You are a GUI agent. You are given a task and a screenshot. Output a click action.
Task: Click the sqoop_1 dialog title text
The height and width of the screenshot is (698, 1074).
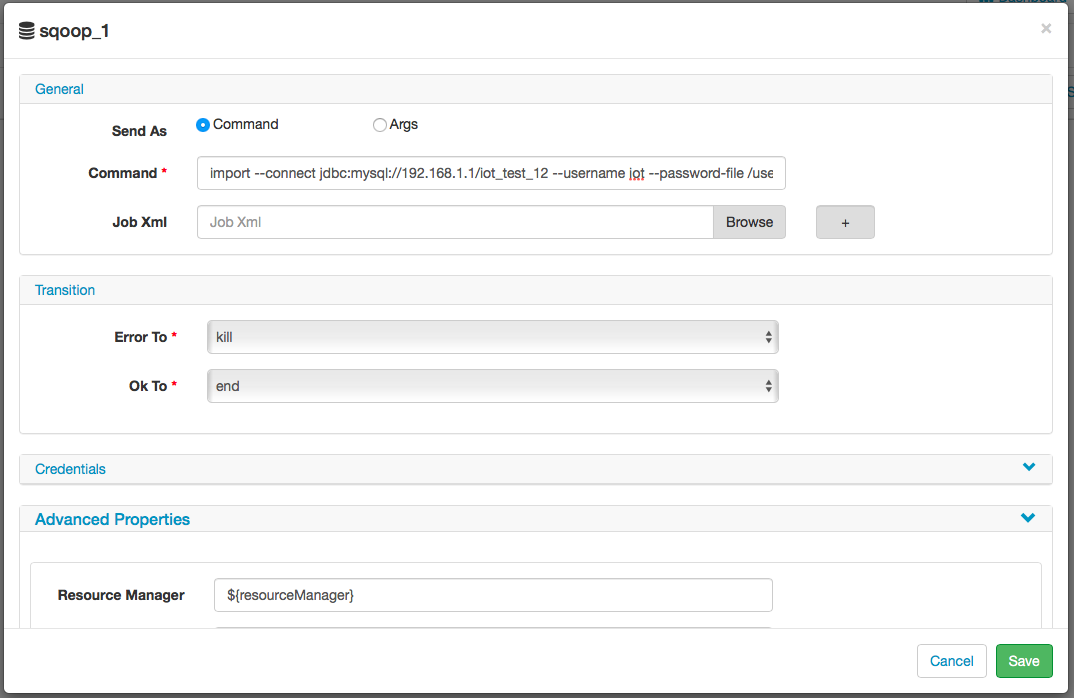(74, 31)
